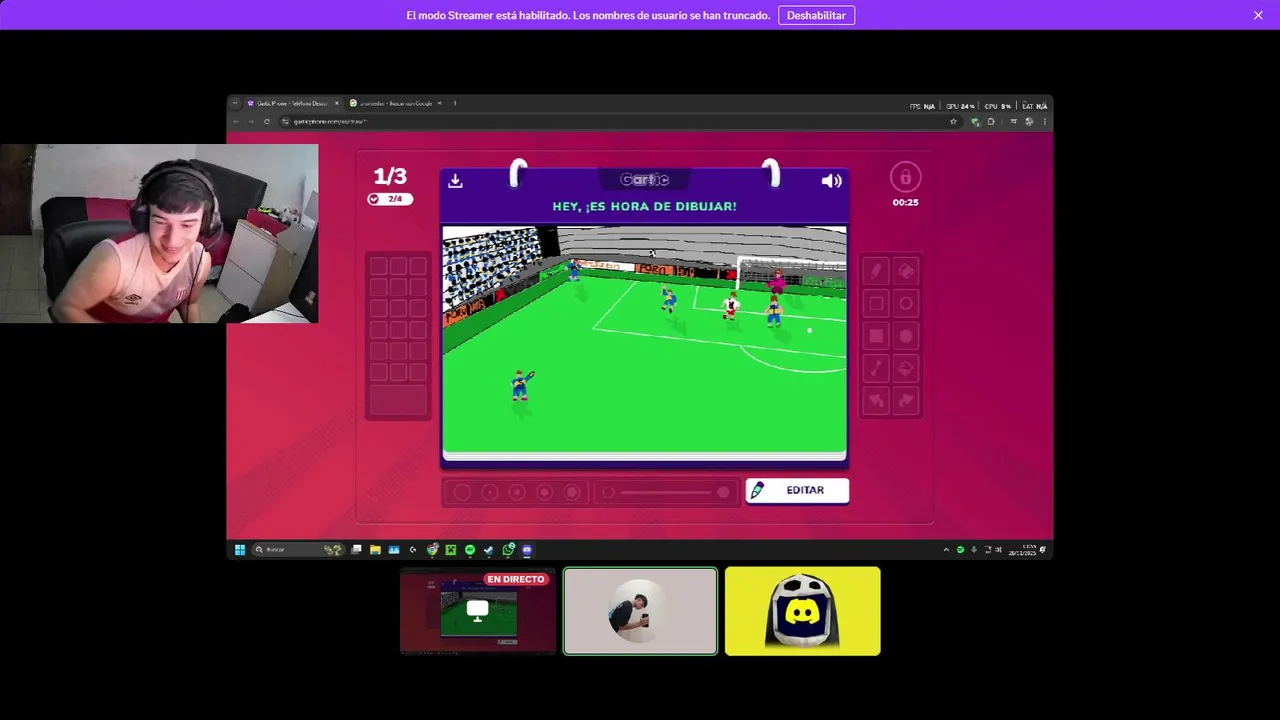This screenshot has height=720, width=1280.
Task: Open the browser three-dot menu
Action: [x=1045, y=121]
